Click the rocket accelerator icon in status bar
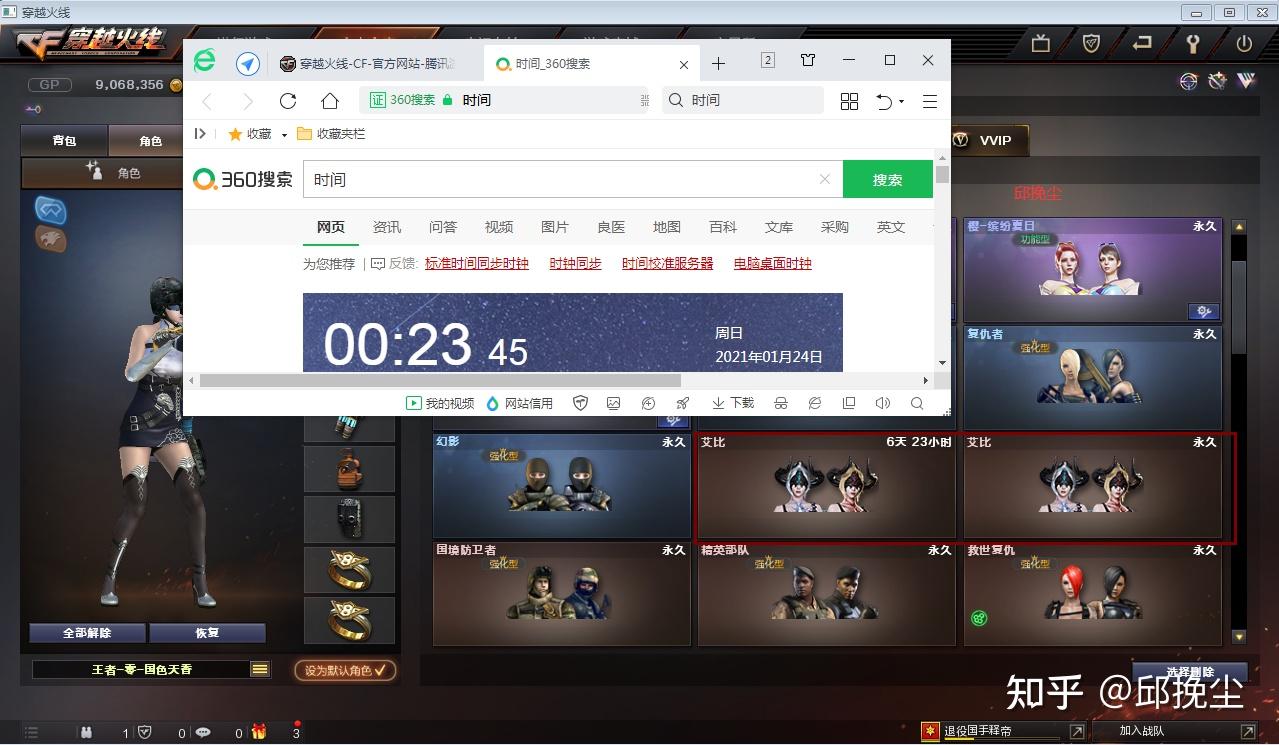 pos(682,403)
